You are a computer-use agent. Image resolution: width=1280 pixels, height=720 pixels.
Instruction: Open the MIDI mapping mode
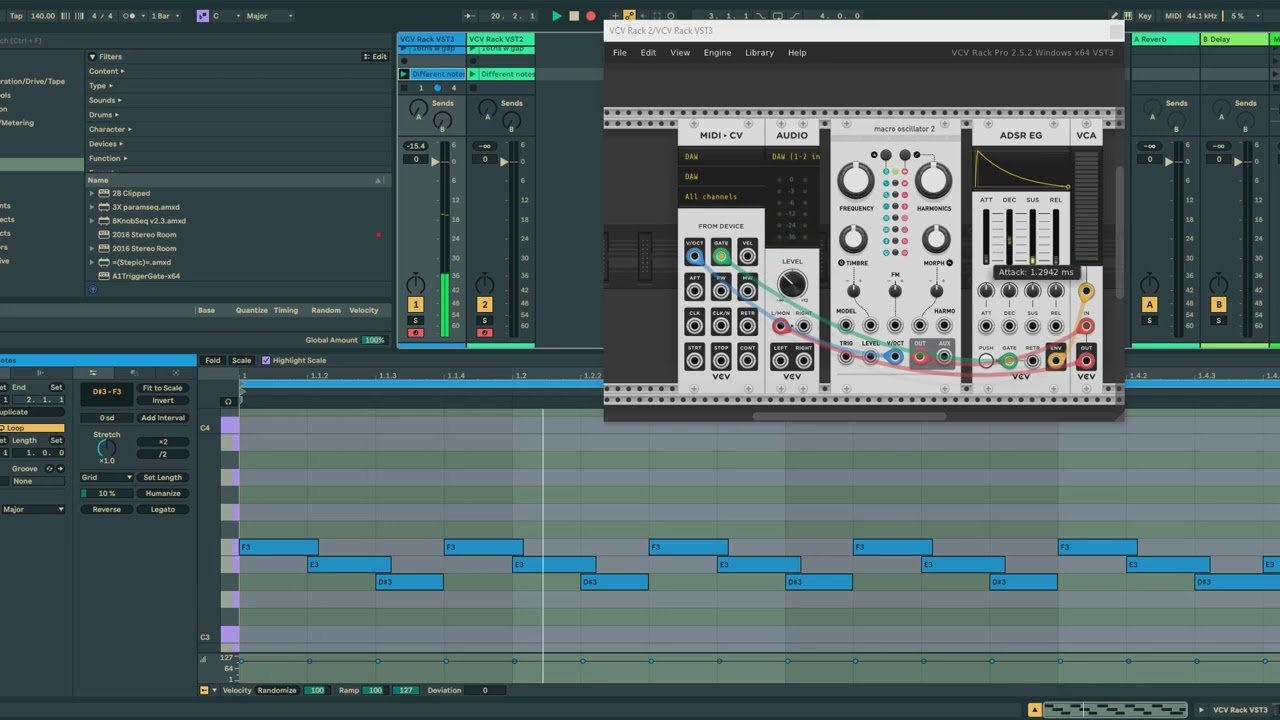(1173, 16)
